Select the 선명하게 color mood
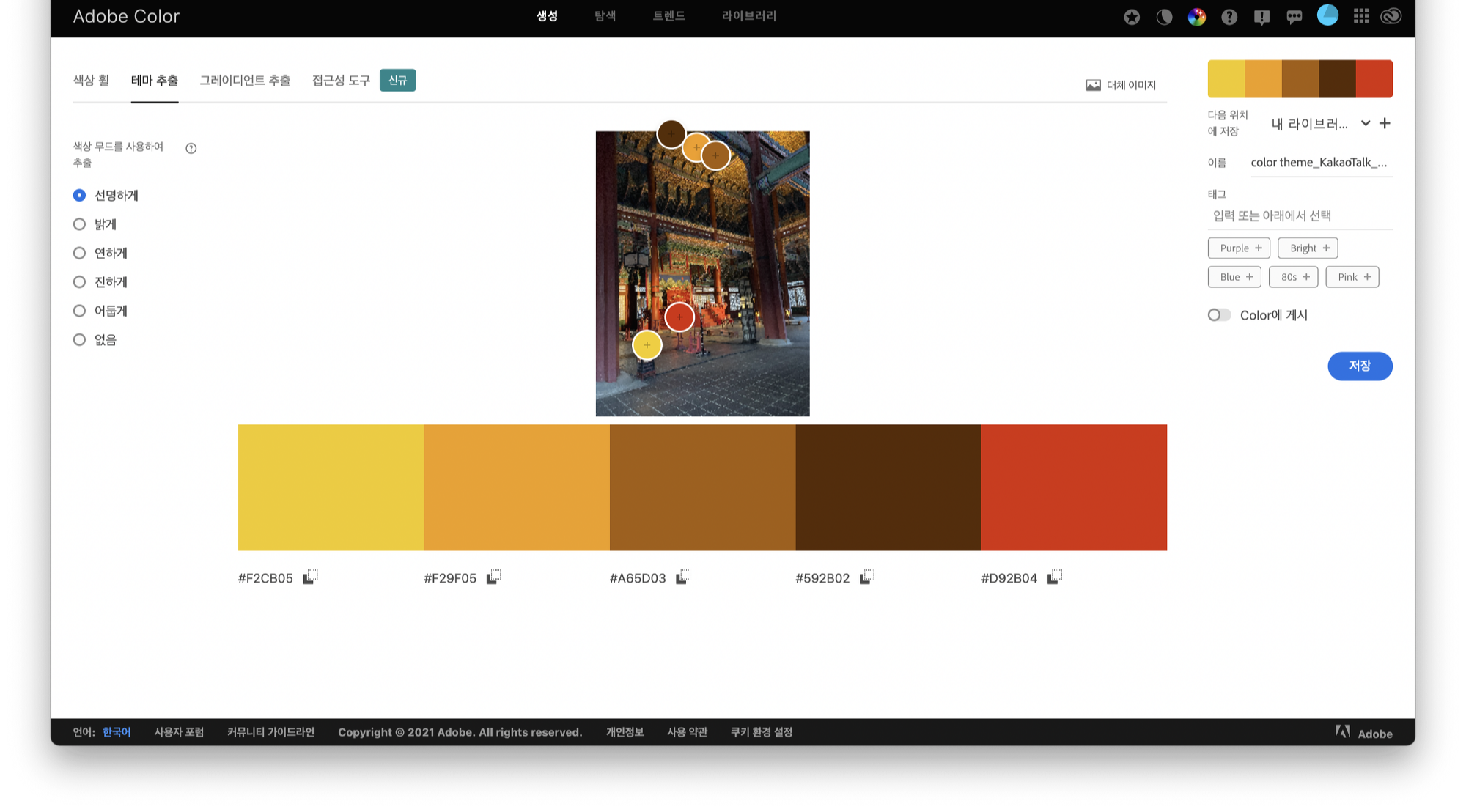Image resolution: width=1466 pixels, height=812 pixels. 79,195
